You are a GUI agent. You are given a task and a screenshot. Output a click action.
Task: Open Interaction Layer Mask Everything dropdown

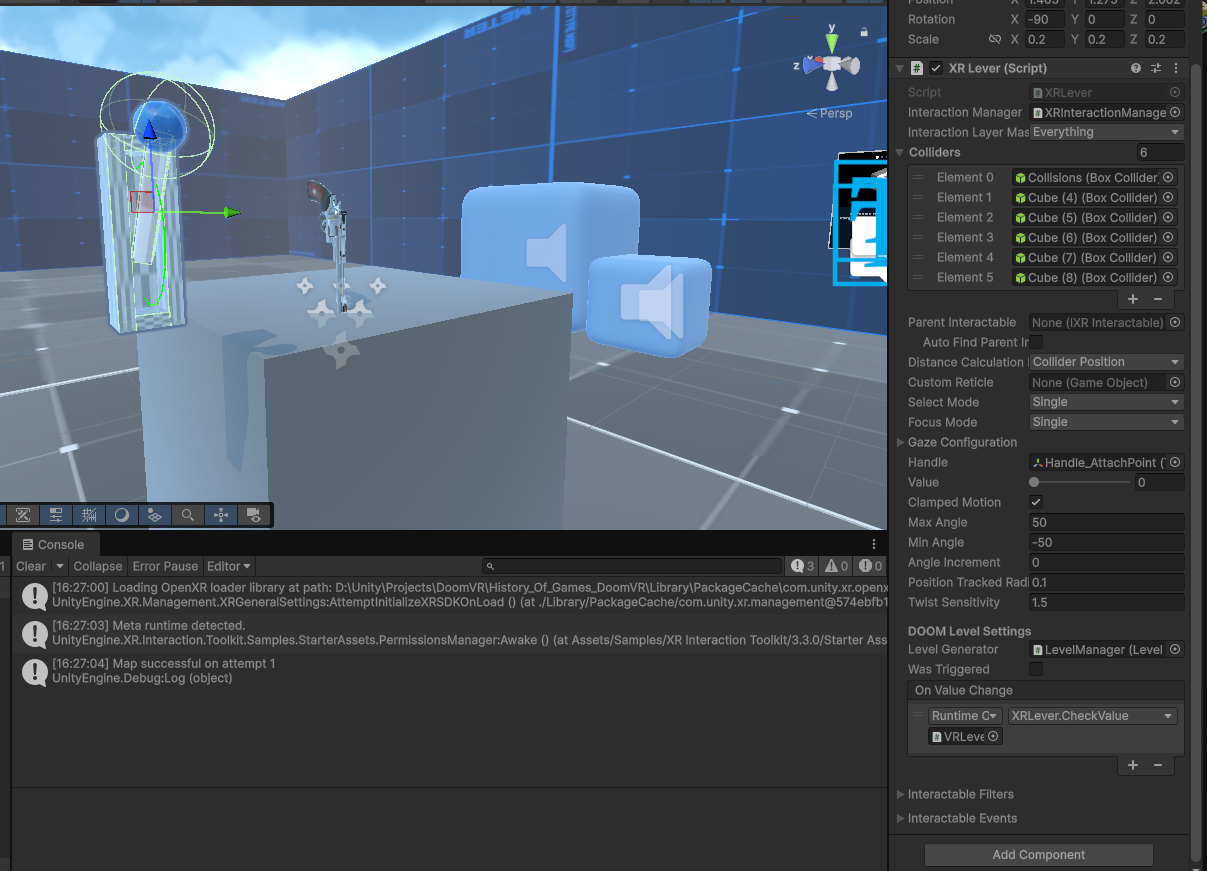(x=1106, y=132)
